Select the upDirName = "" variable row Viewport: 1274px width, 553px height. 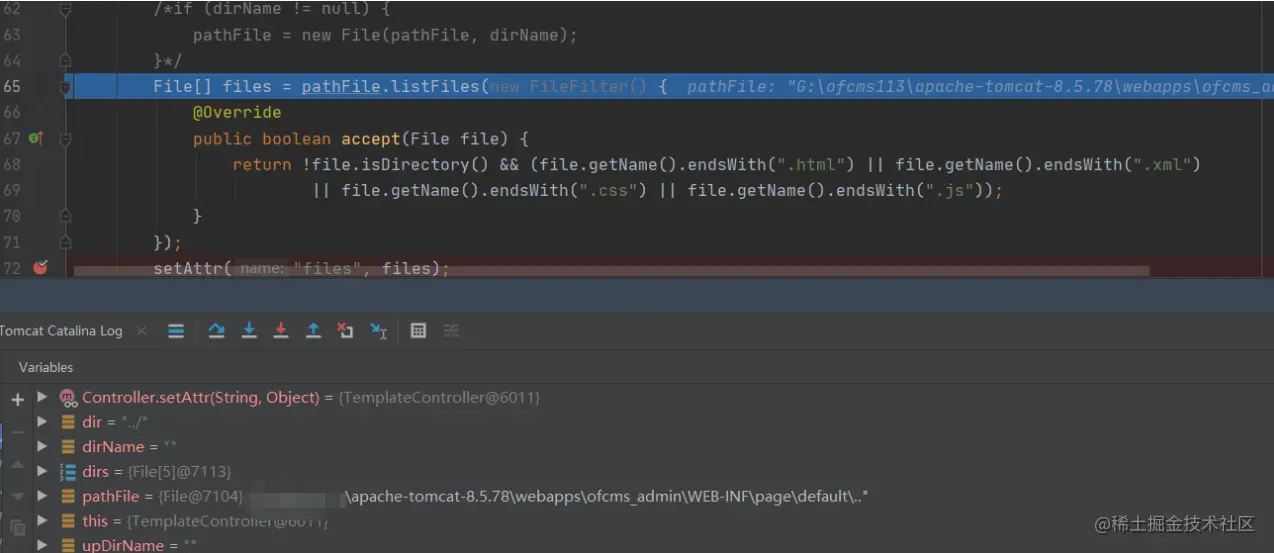[x=655, y=544]
